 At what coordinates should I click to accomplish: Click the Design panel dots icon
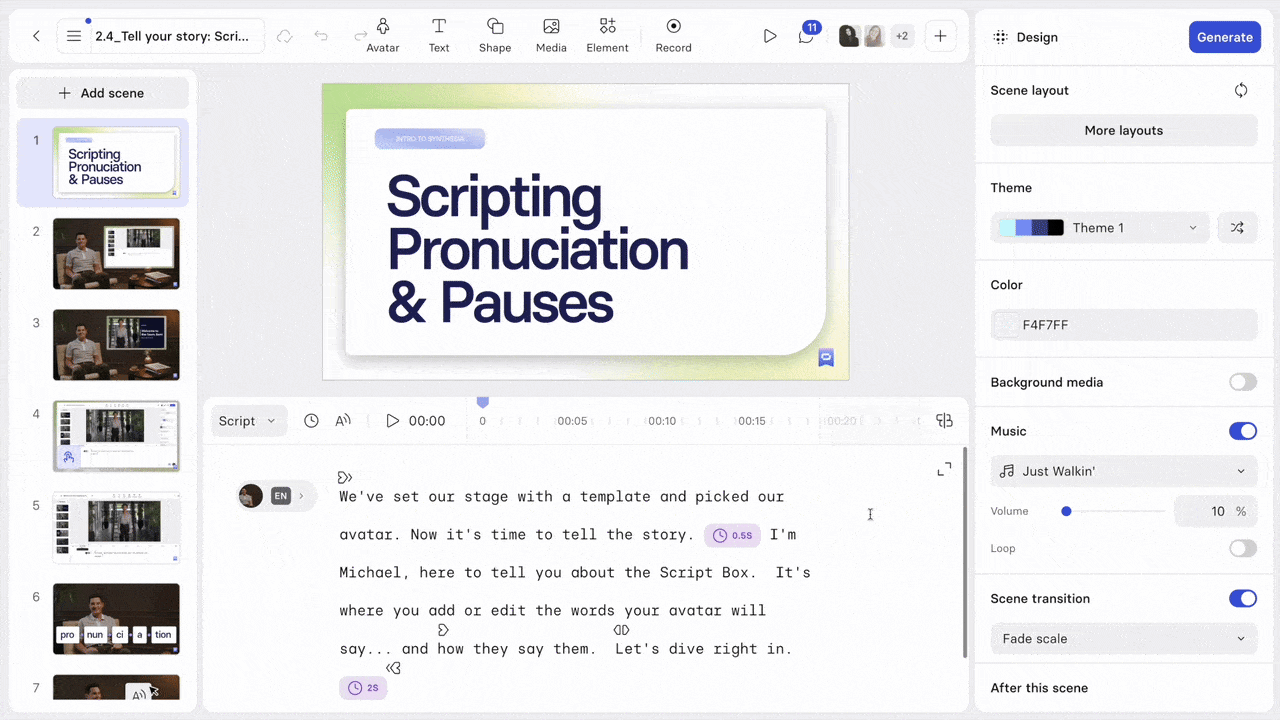coord(1000,37)
